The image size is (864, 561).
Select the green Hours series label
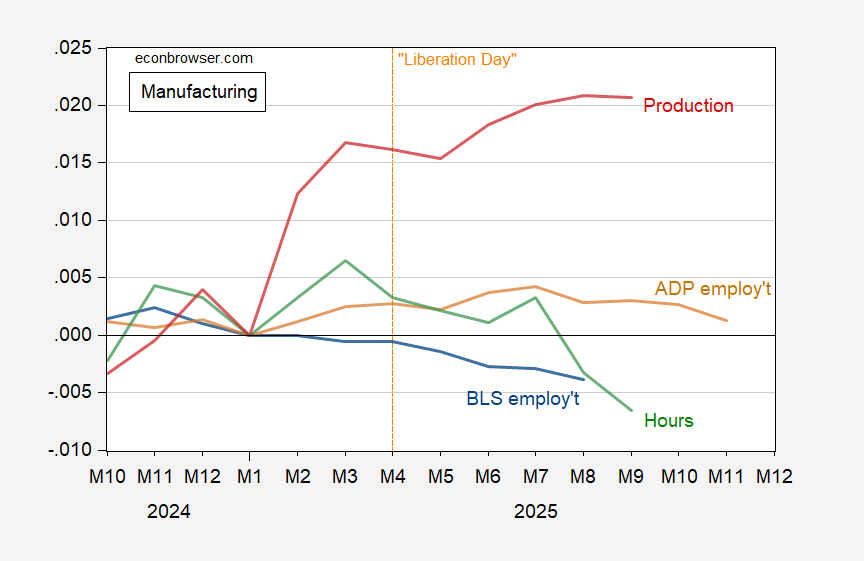(669, 421)
